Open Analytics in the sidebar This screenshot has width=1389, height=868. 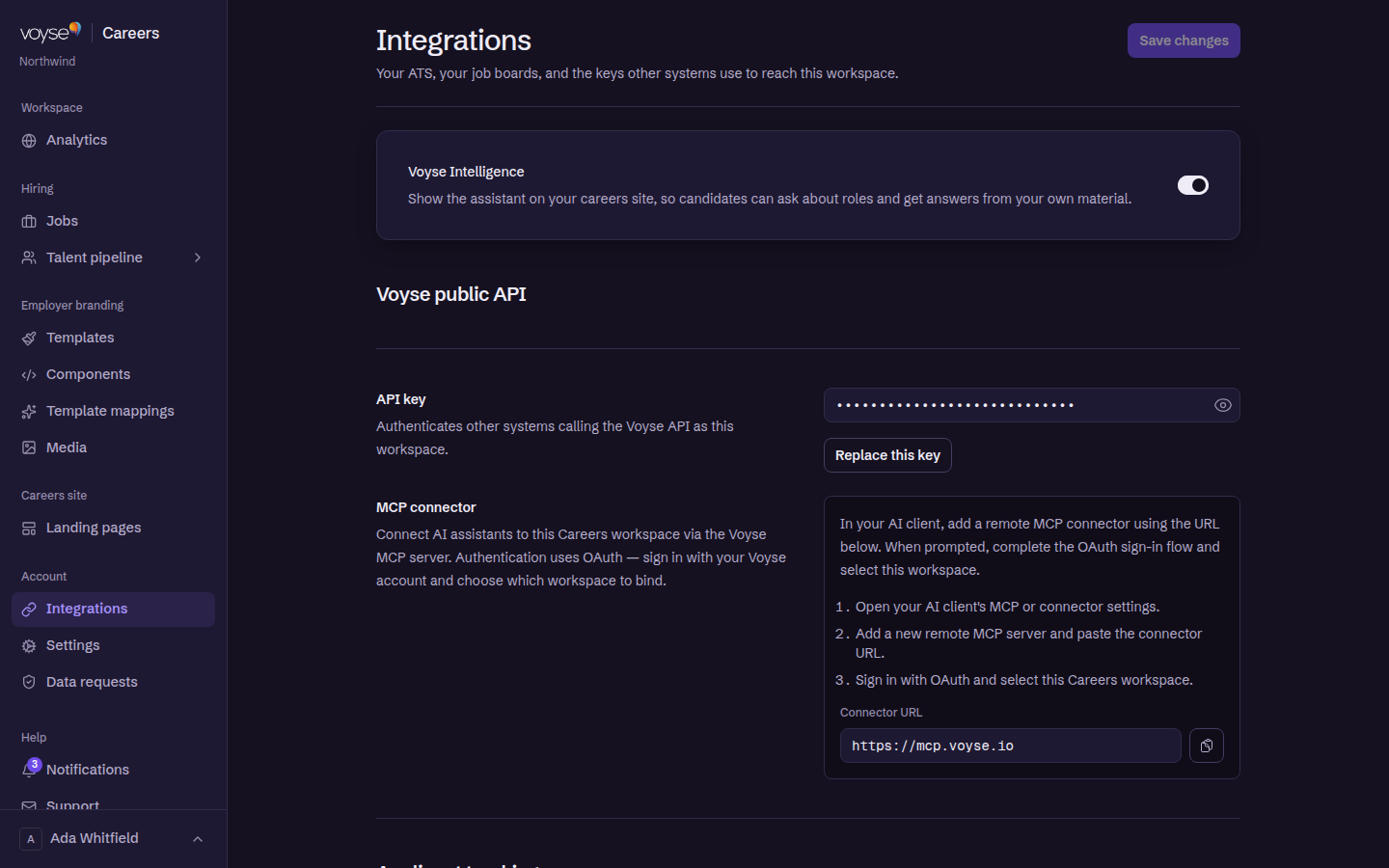(113, 141)
